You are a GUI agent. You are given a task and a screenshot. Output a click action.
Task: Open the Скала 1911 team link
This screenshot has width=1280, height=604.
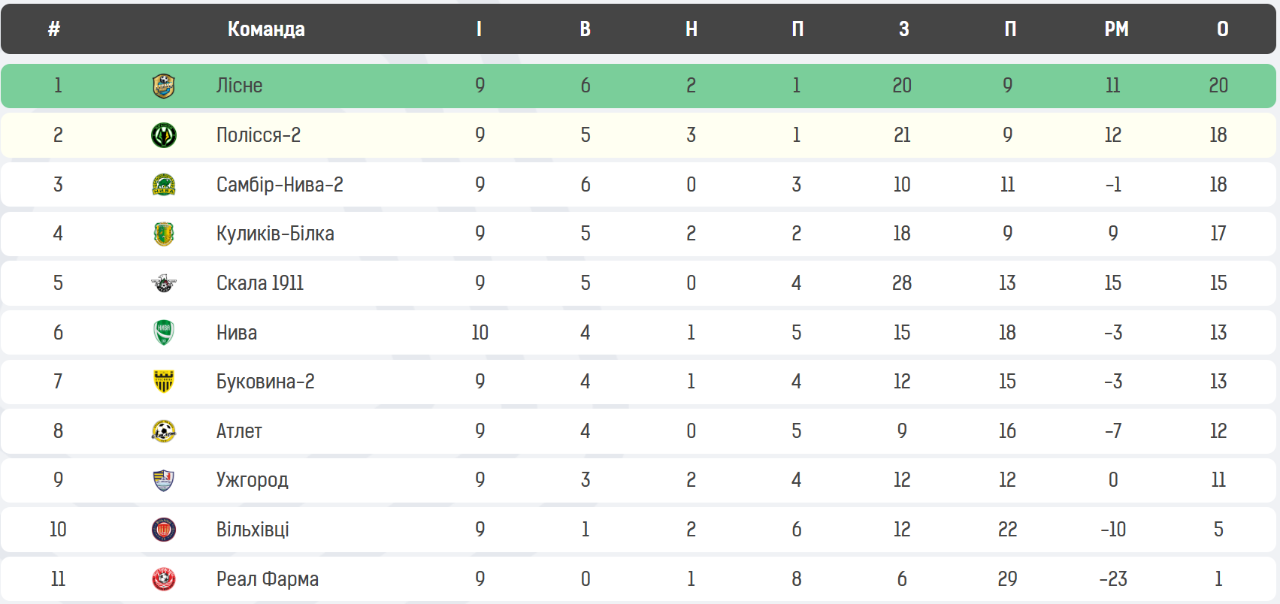pyautogui.click(x=260, y=283)
